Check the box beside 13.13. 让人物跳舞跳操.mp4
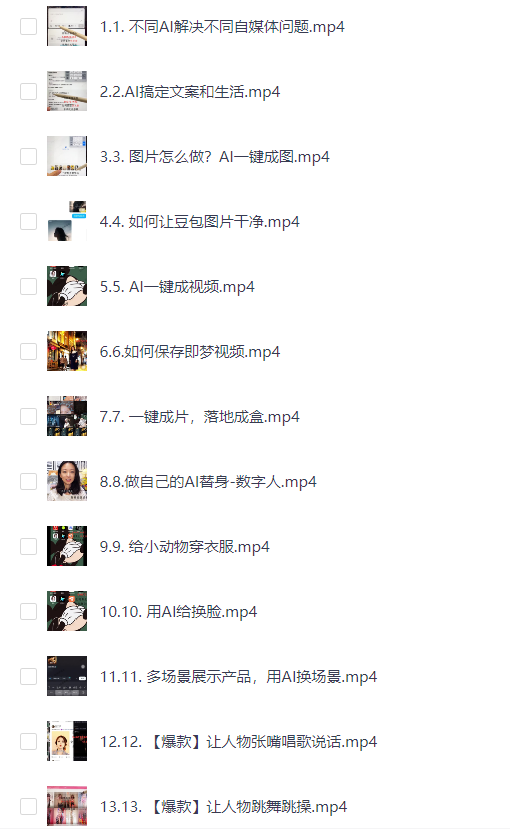 [29, 806]
